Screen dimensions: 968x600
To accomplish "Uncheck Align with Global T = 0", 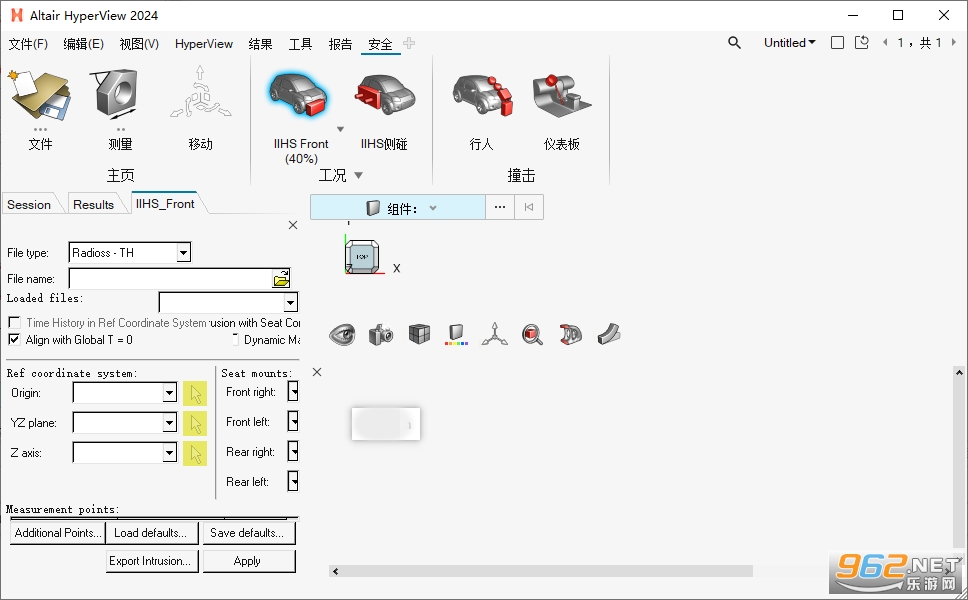I will [14, 340].
